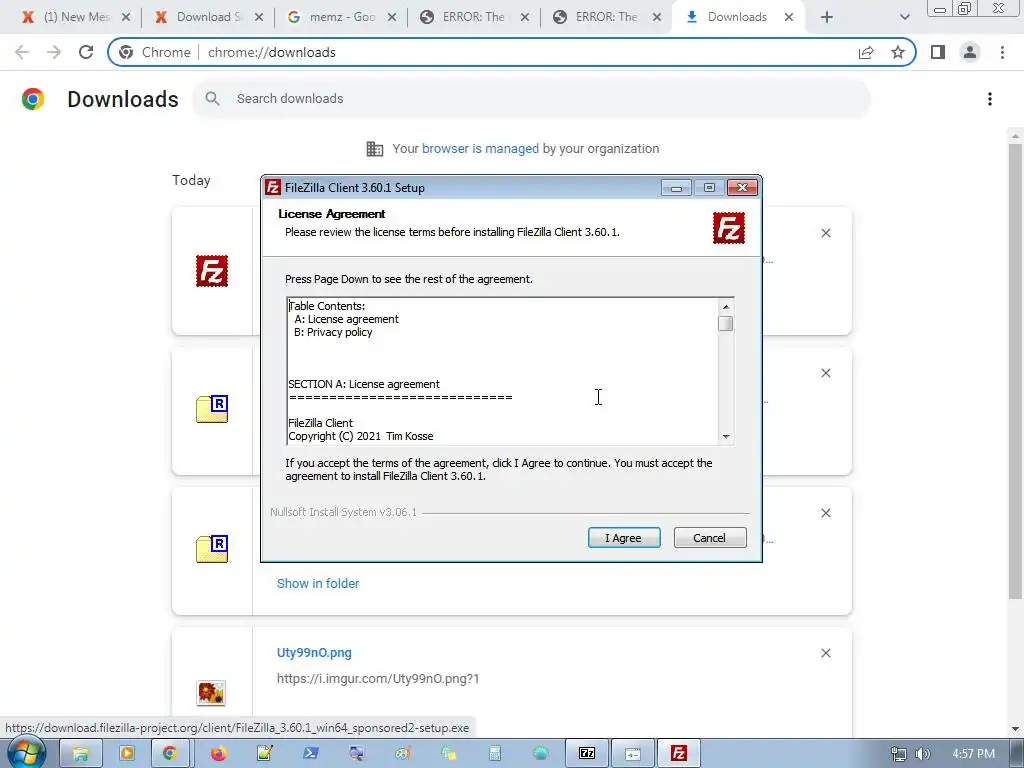Open 7-Zip from the taskbar

586,754
